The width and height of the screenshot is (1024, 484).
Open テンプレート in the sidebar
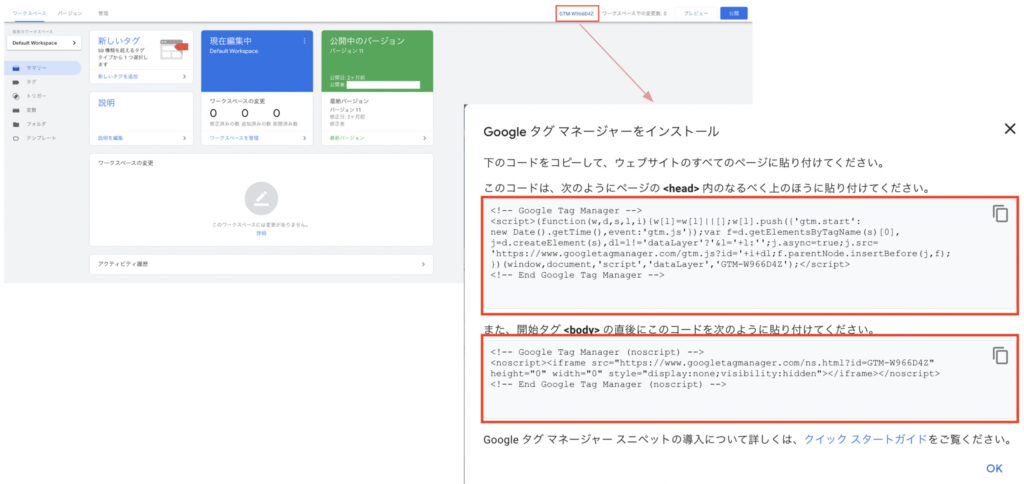click(40, 138)
